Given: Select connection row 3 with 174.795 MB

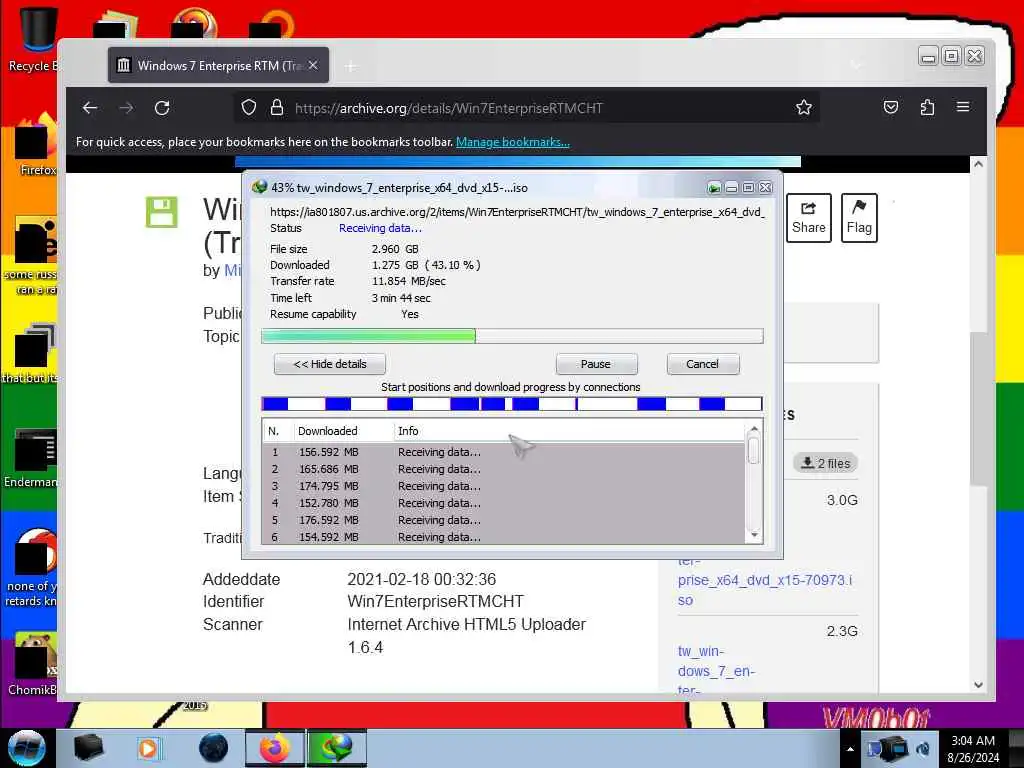Looking at the screenshot, I should [503, 486].
